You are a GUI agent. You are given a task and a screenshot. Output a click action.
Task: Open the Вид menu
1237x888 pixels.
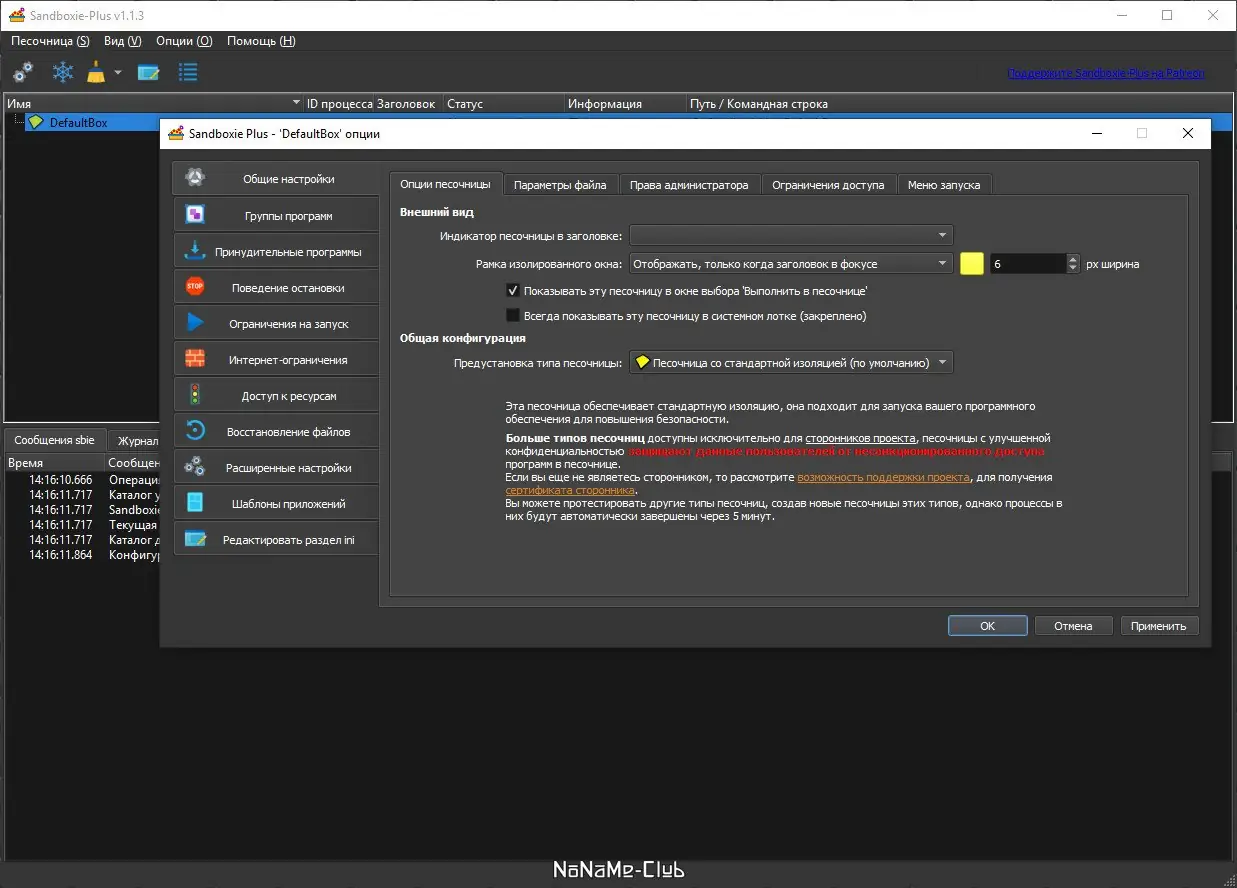(122, 41)
